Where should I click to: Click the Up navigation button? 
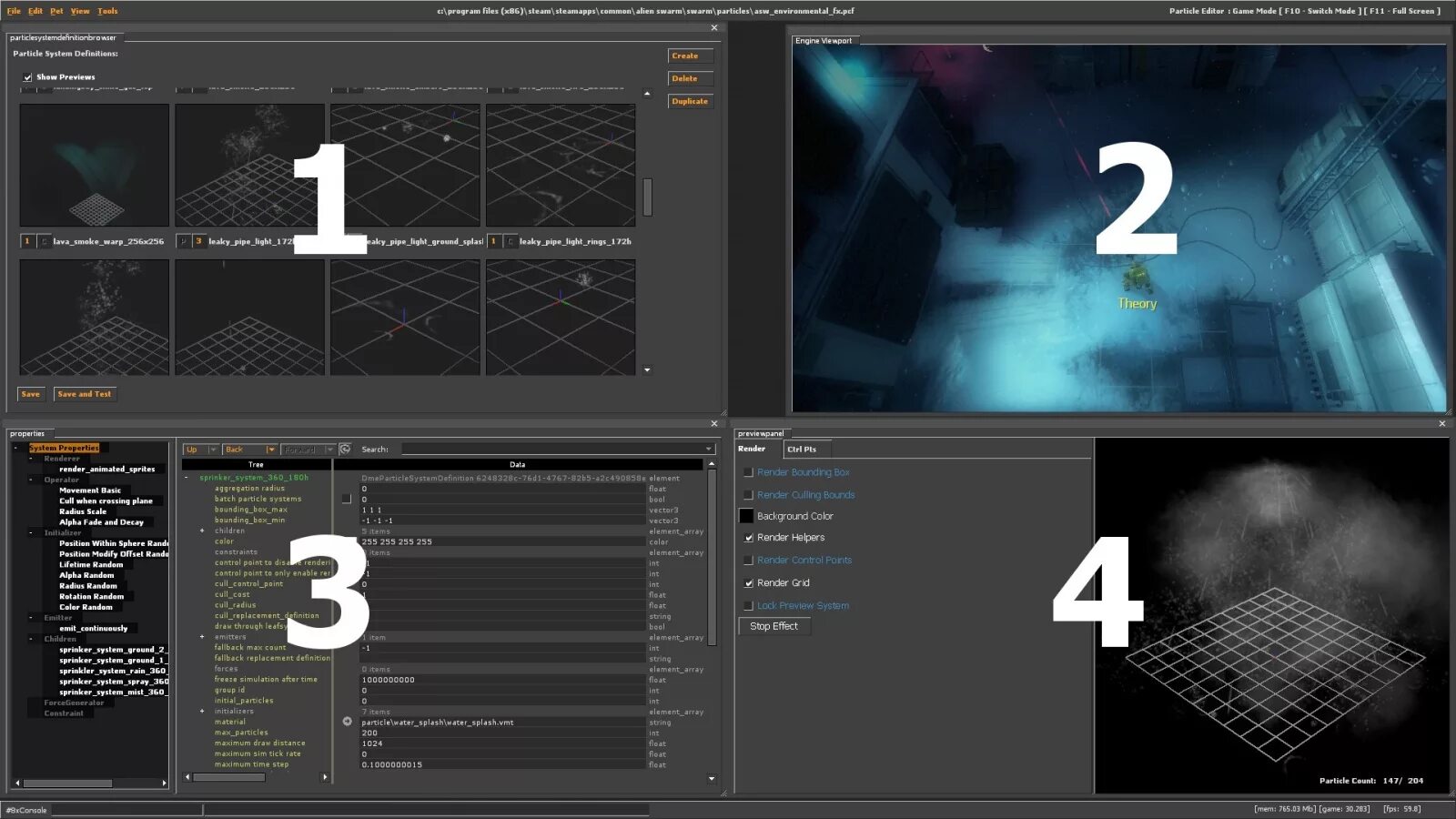(196, 450)
